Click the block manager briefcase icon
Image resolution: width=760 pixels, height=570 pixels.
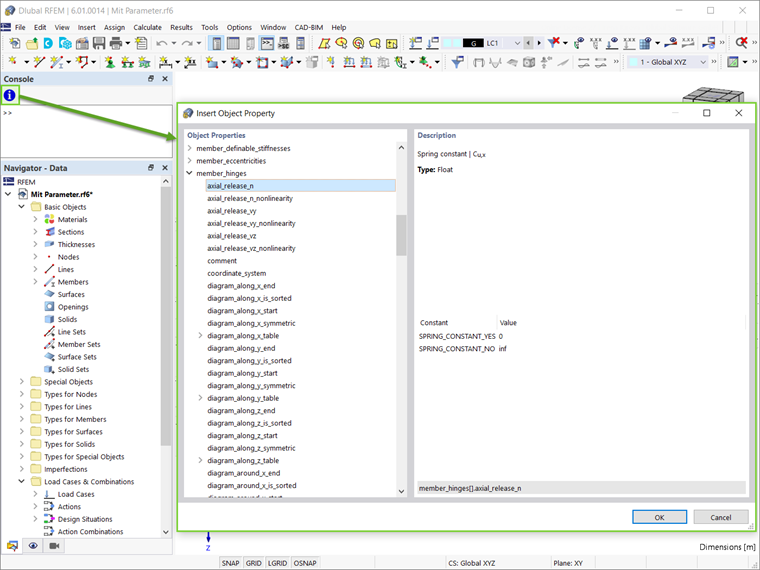coord(82,44)
